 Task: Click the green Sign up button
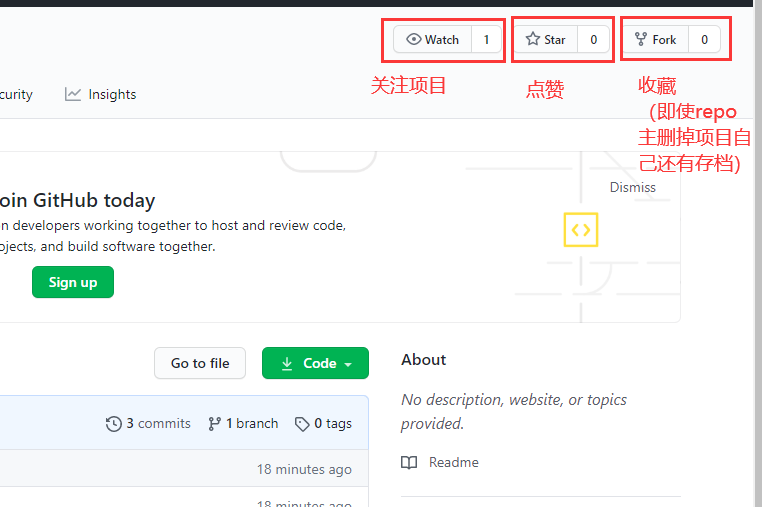click(73, 282)
